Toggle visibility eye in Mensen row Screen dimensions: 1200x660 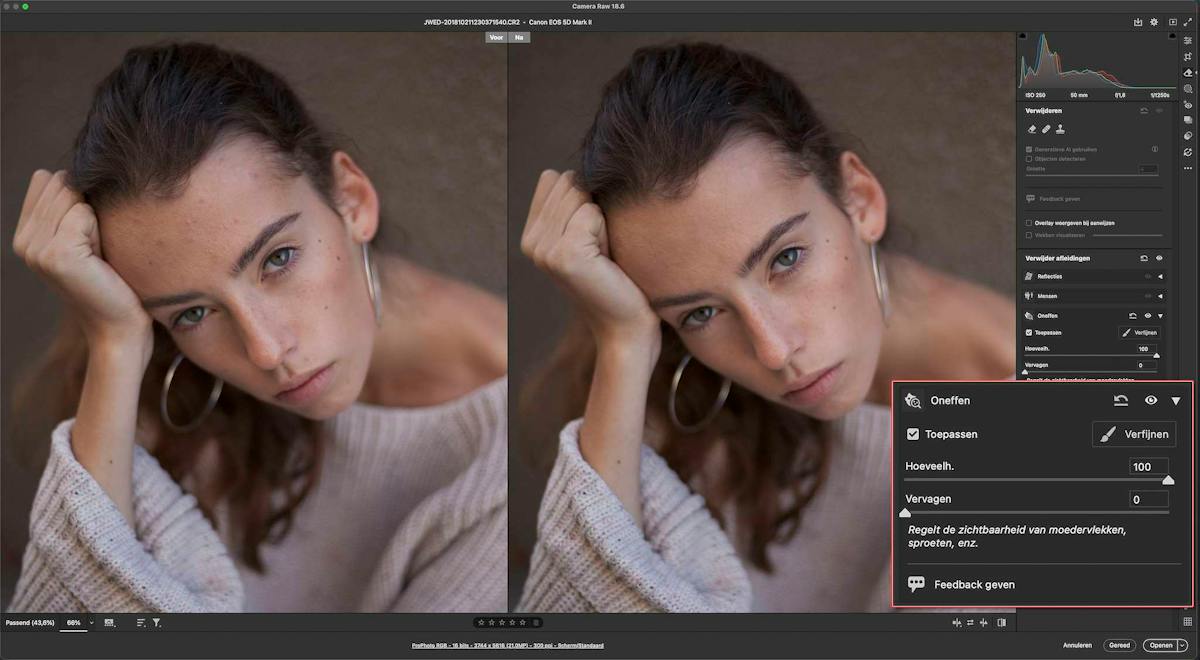click(1148, 296)
